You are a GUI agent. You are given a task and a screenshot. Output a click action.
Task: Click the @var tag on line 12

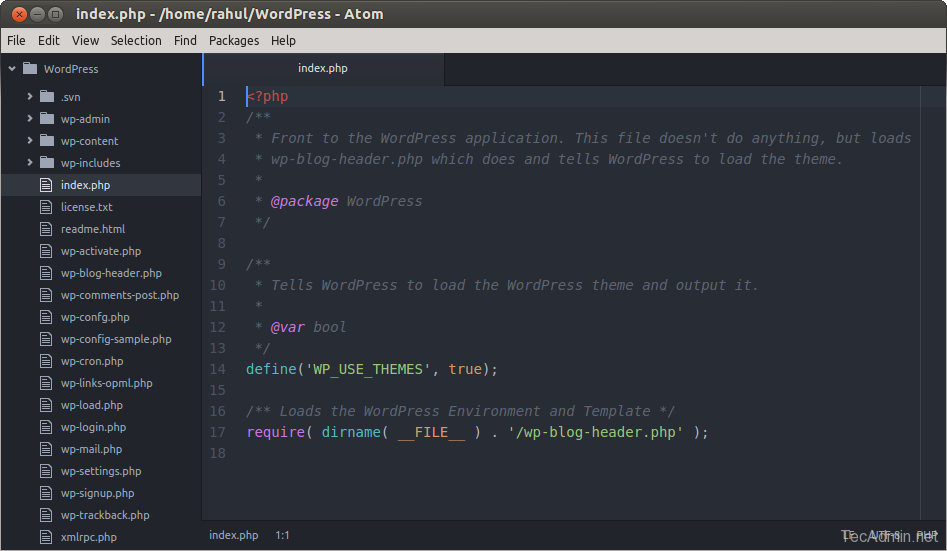(287, 327)
